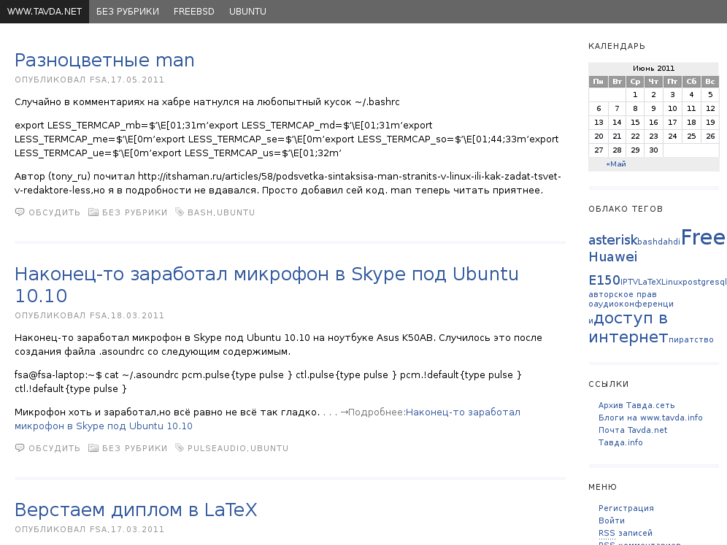Open аудиоконференции tag in cloud

click(x=633, y=308)
